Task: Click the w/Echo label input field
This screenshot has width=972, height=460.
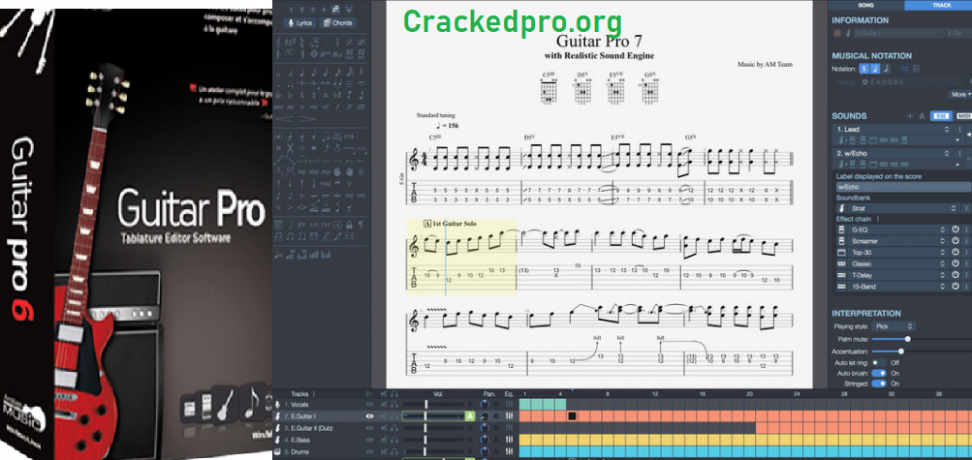Action: [x=903, y=186]
